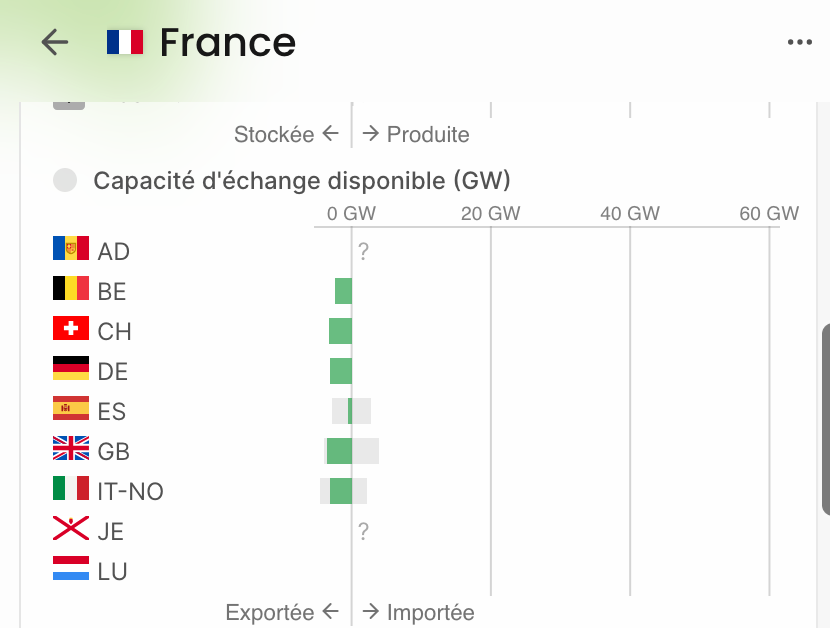This screenshot has height=628, width=830.
Task: Click the green export bar for DE
Action: click(x=341, y=371)
